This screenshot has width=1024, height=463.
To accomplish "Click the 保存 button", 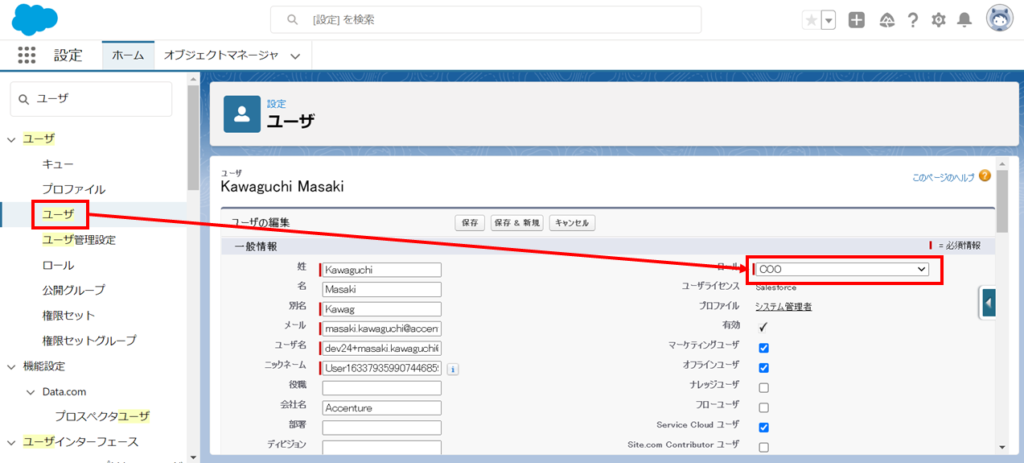I will pos(468,222).
